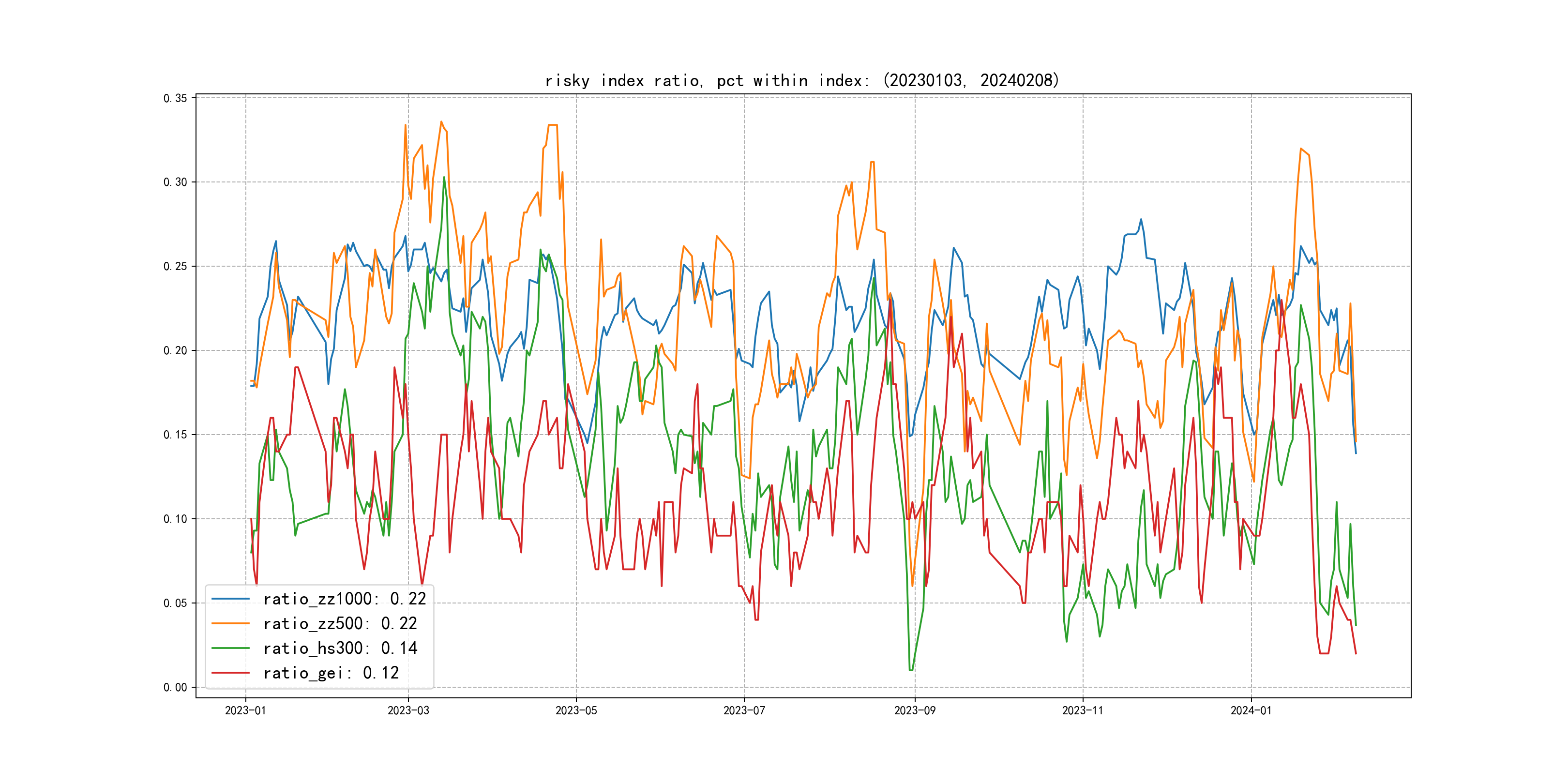Click the 2023-01 x-axis label
Viewport: 1568px width, 784px height.
245,710
